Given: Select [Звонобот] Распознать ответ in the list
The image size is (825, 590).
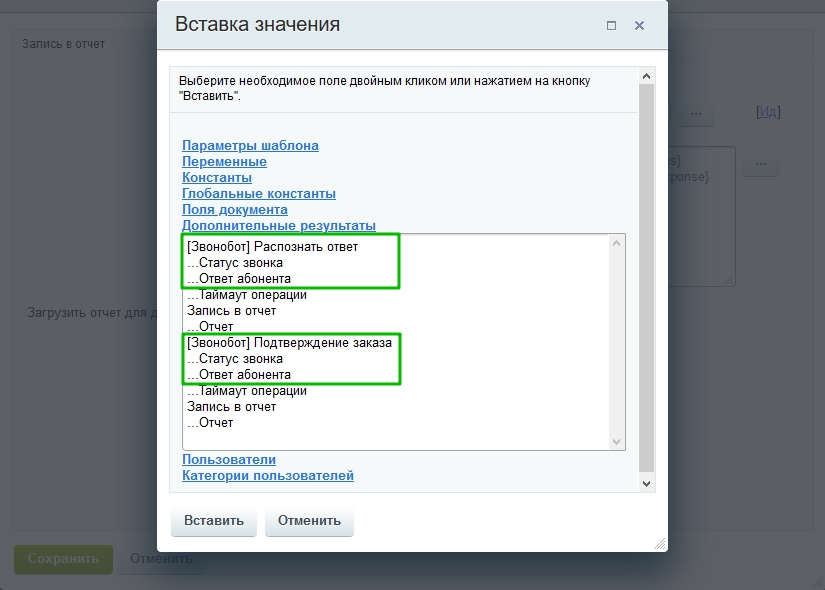Looking at the screenshot, I should pos(272,247).
